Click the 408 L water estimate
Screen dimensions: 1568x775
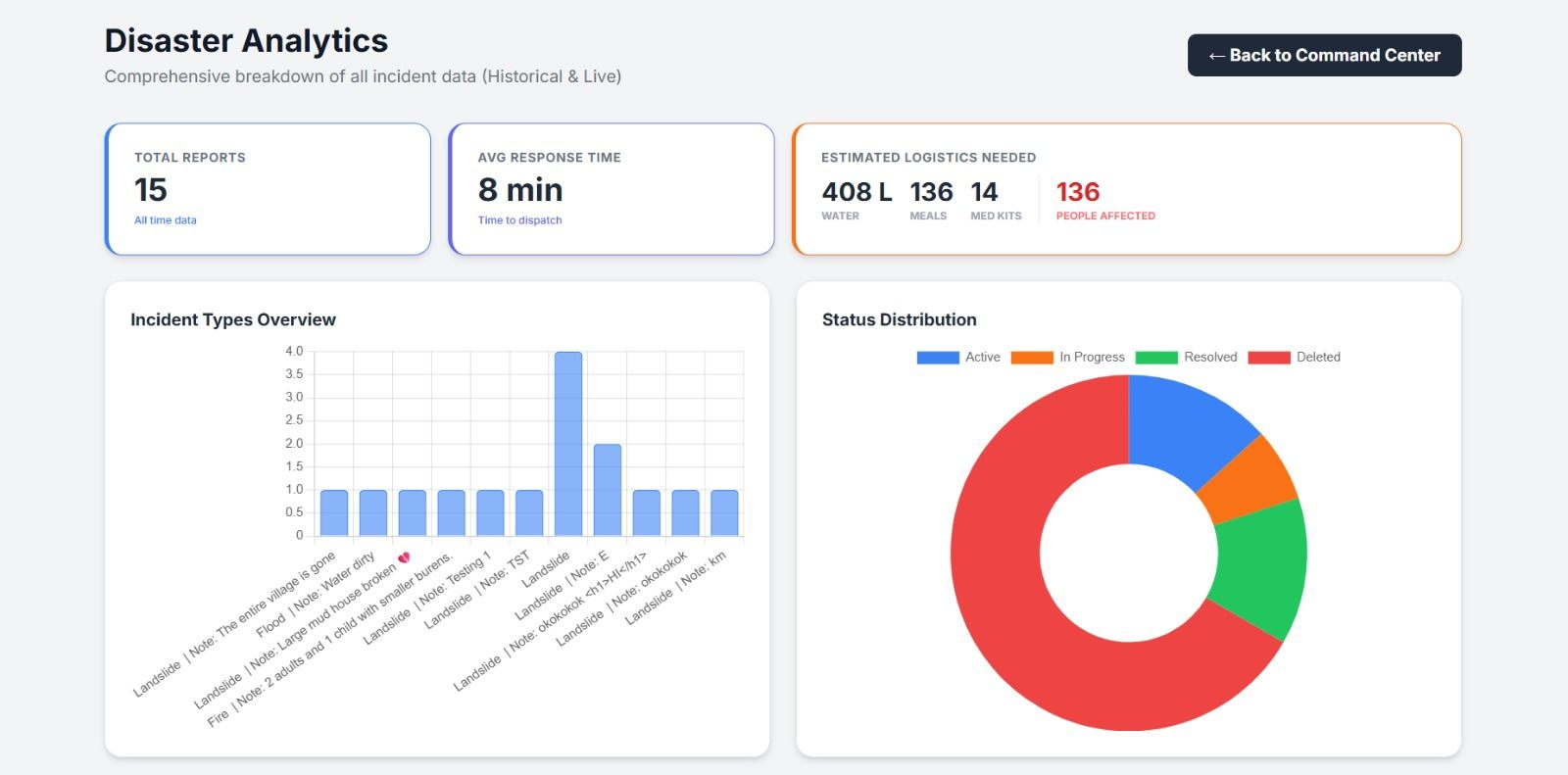click(x=857, y=192)
